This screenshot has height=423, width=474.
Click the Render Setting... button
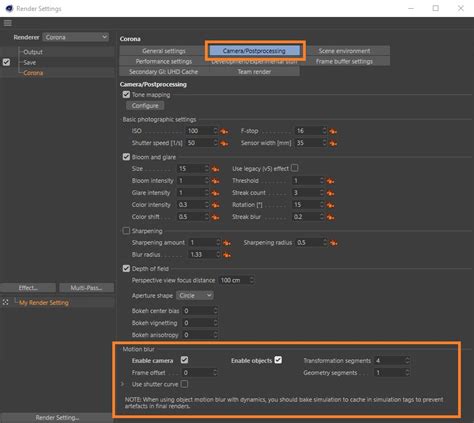coord(57,418)
